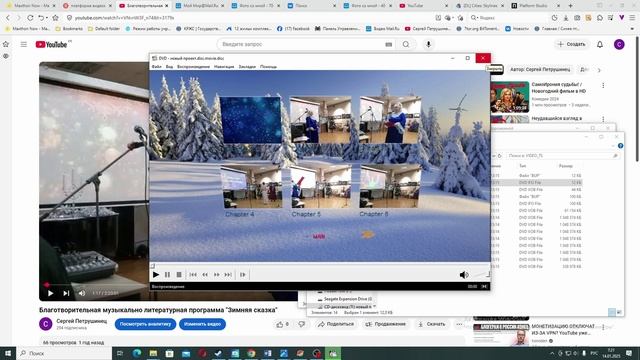Dislike the YouTube video
This screenshot has width=640, height=360.
point(302,324)
